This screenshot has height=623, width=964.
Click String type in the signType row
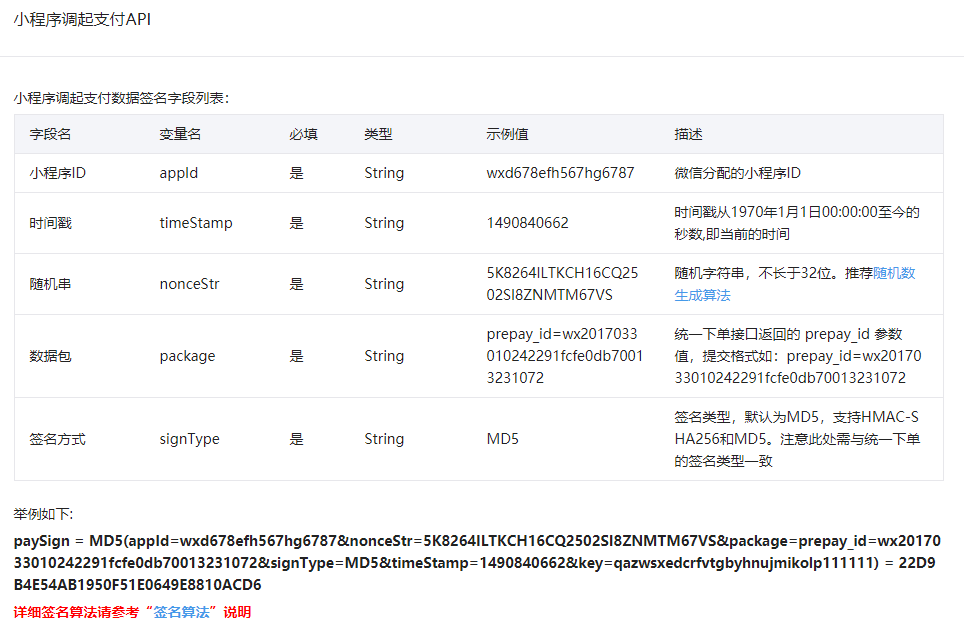pos(384,439)
